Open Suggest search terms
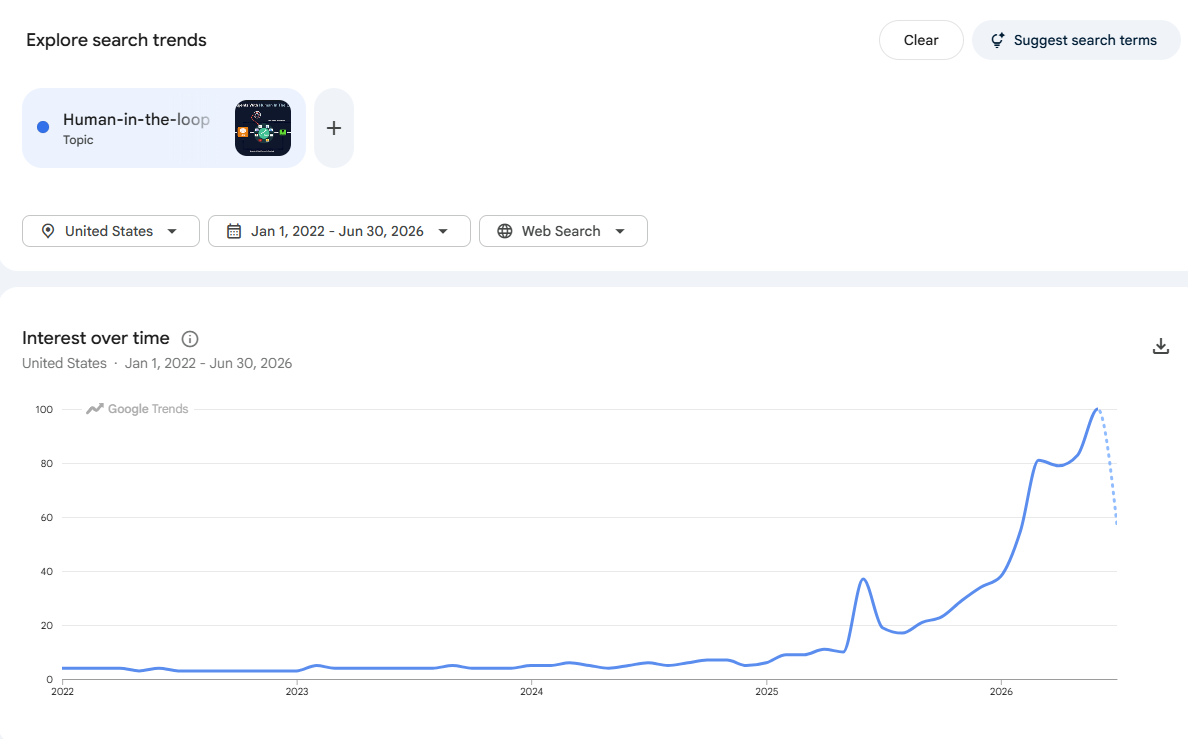1188x739 pixels. [x=1076, y=40]
